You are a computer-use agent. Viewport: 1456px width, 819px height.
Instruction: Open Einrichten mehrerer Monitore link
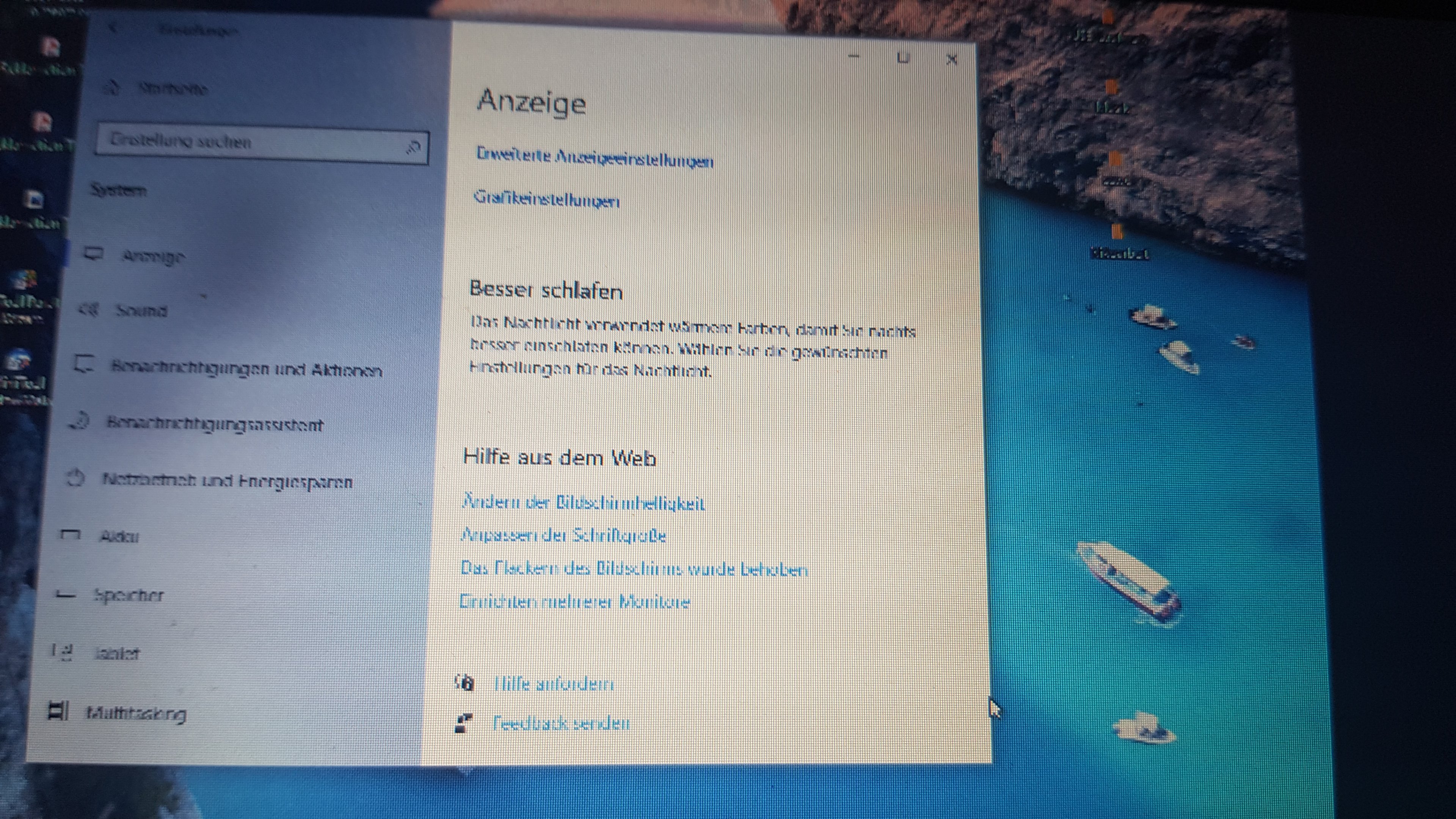574,601
